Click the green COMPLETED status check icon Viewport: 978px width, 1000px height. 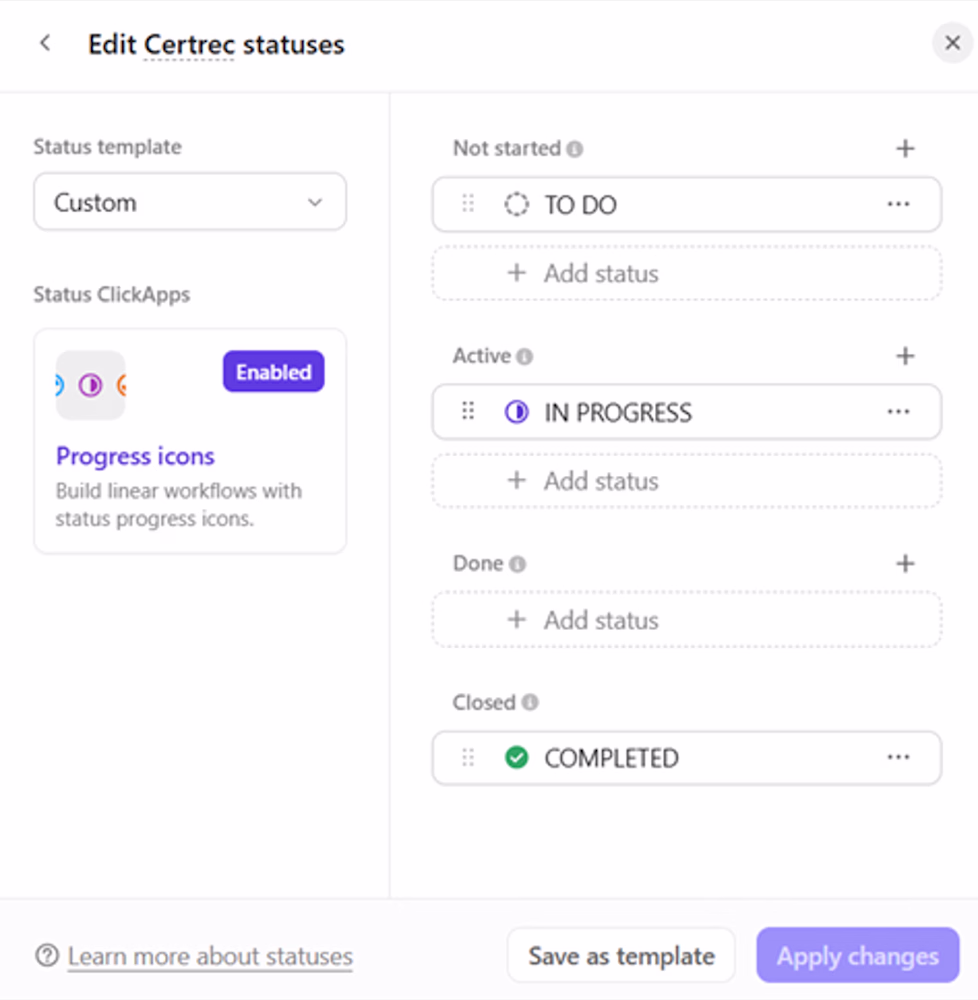point(516,758)
